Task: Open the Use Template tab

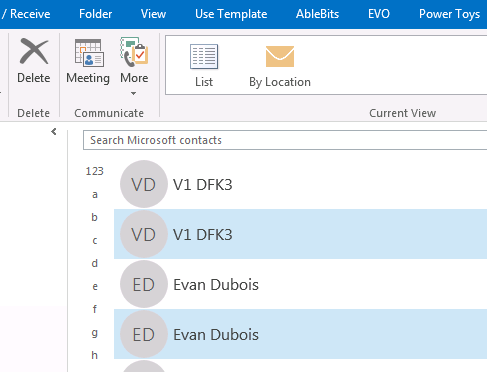Action: (231, 14)
